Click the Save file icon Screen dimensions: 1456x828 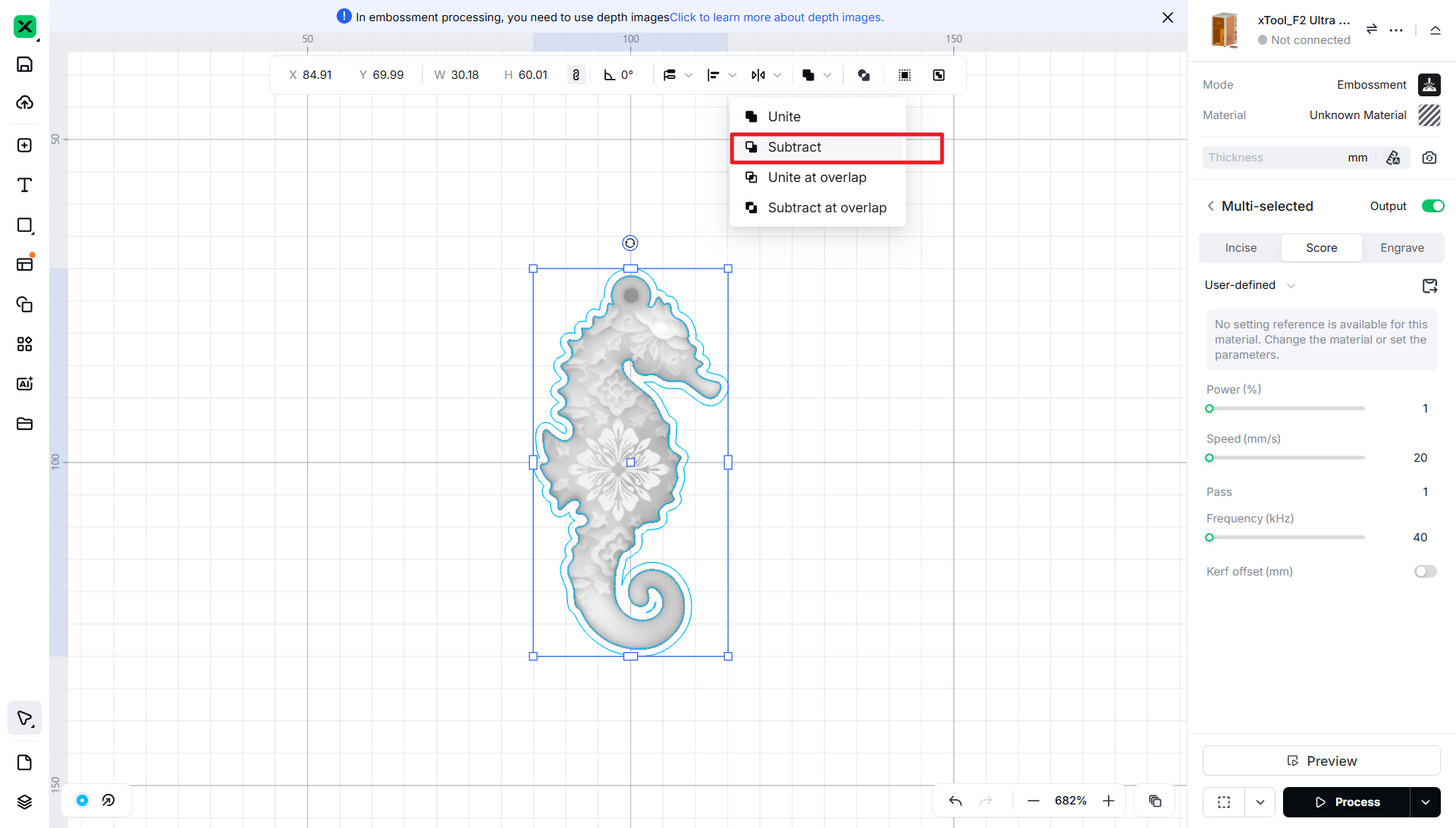[x=24, y=64]
